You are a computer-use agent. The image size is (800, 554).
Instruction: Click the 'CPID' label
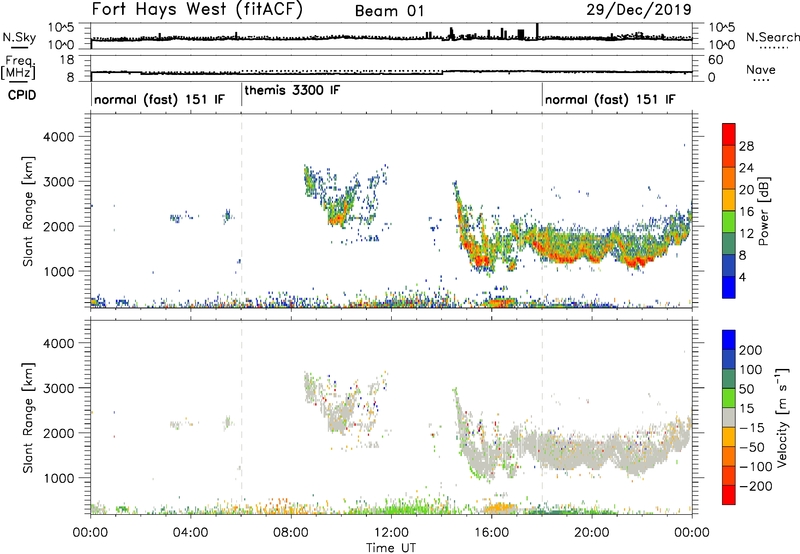[22, 95]
